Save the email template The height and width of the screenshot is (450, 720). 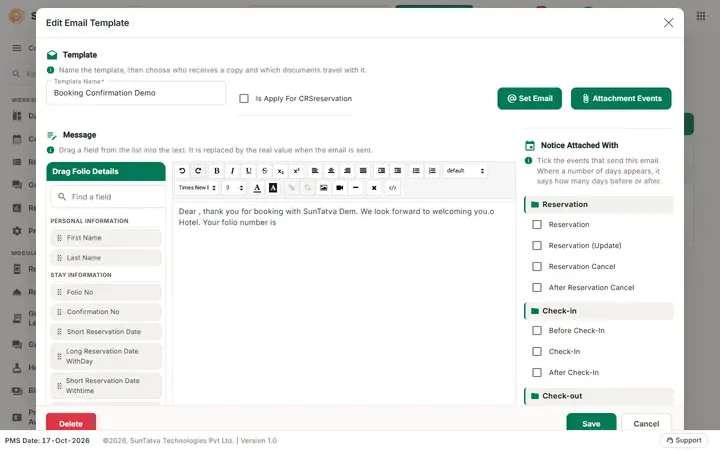[591, 423]
